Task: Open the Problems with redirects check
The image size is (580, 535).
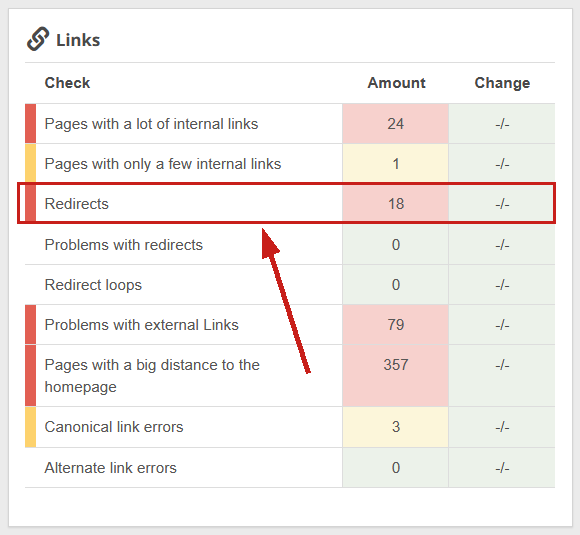Action: [124, 245]
